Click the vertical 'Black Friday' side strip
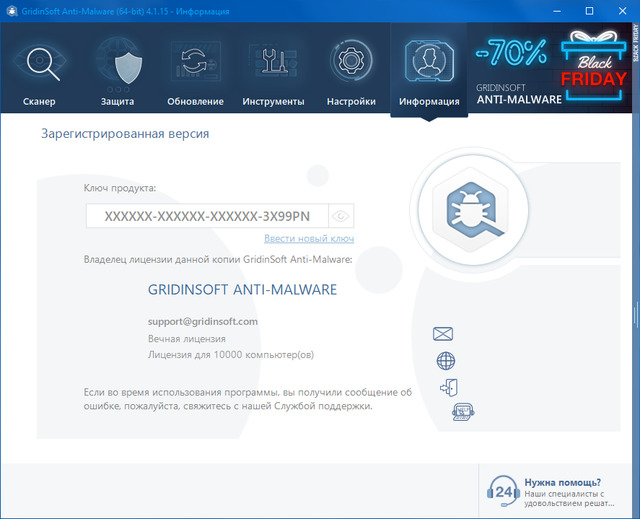 tap(636, 42)
